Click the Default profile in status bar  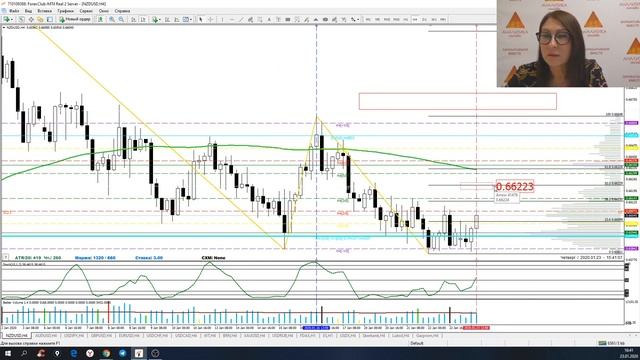pyautogui.click(x=417, y=343)
